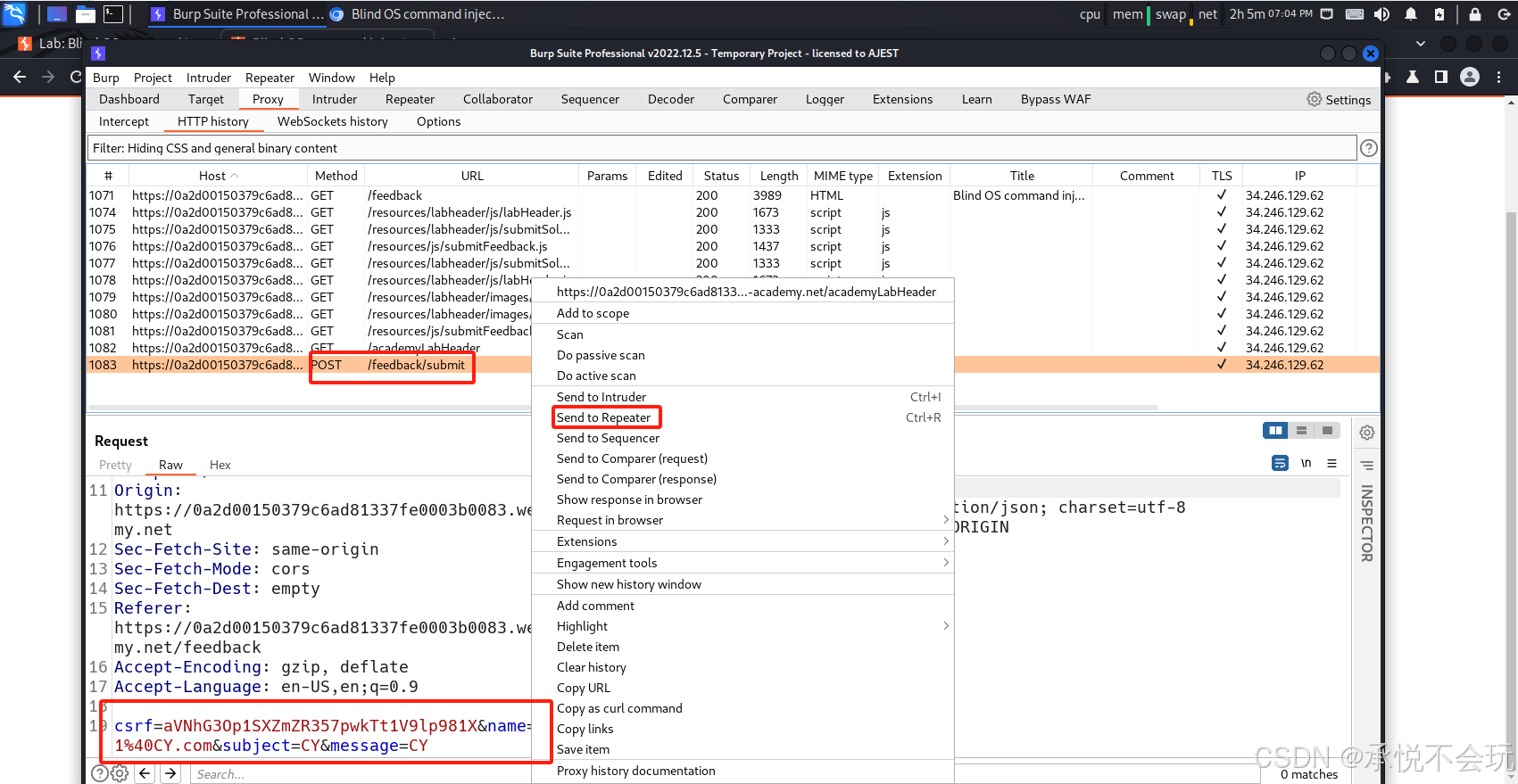Click the browser Chrome Labs flask icon
The height and width of the screenshot is (784, 1518).
tap(1413, 77)
